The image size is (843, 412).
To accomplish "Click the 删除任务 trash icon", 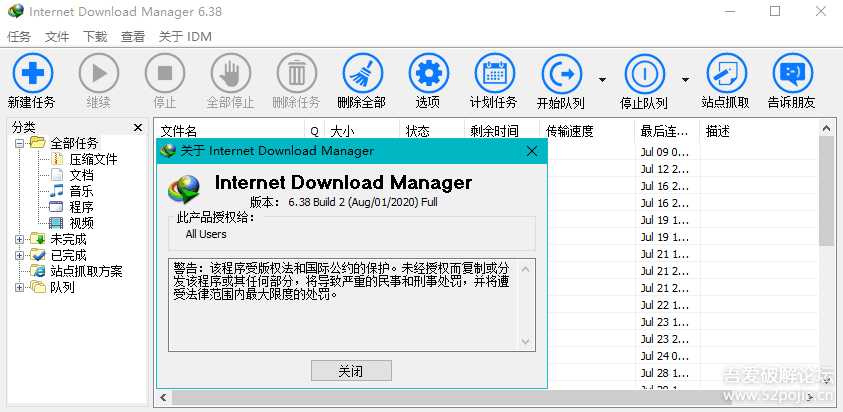I will (x=296, y=73).
